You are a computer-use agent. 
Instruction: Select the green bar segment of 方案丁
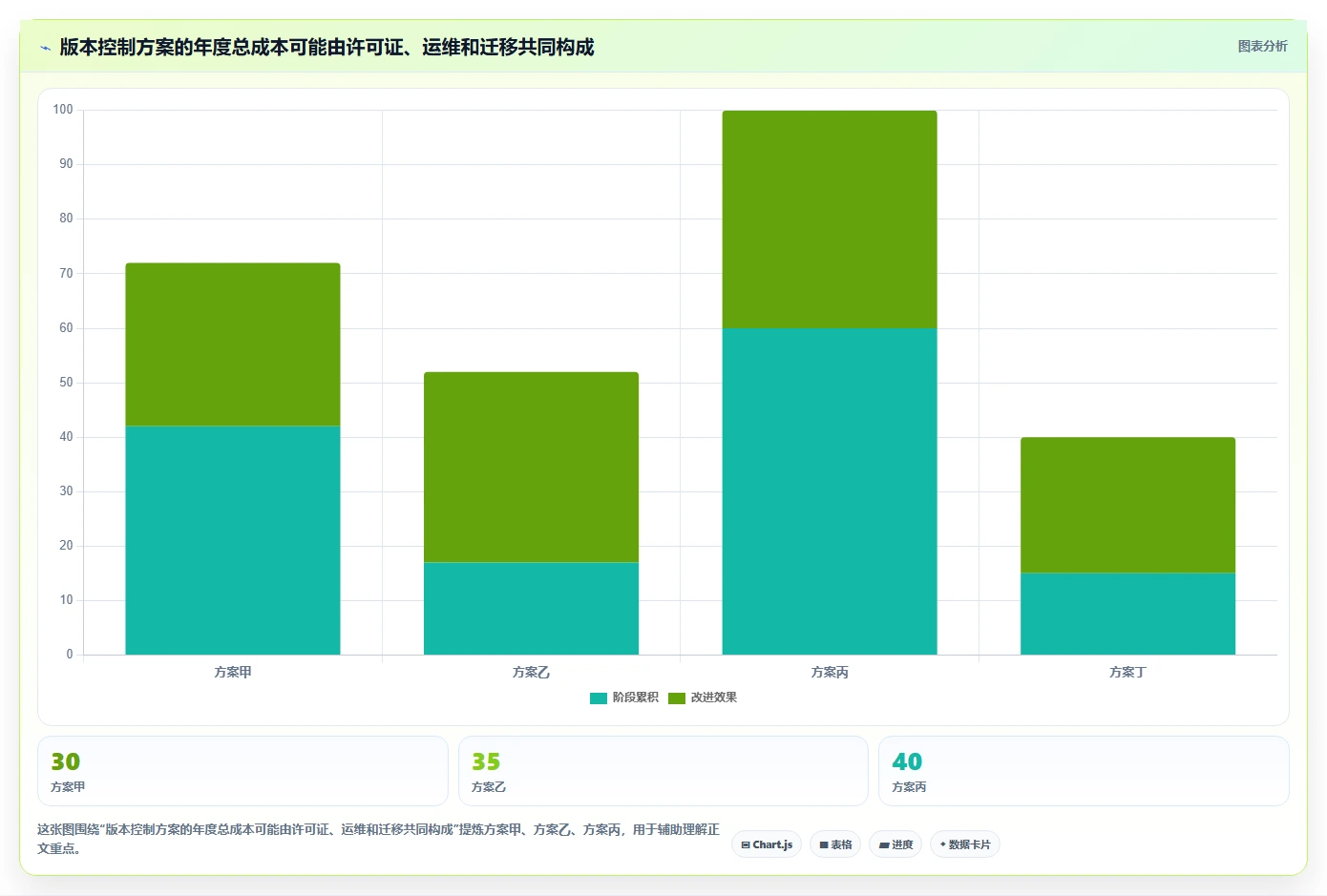tap(1127, 505)
